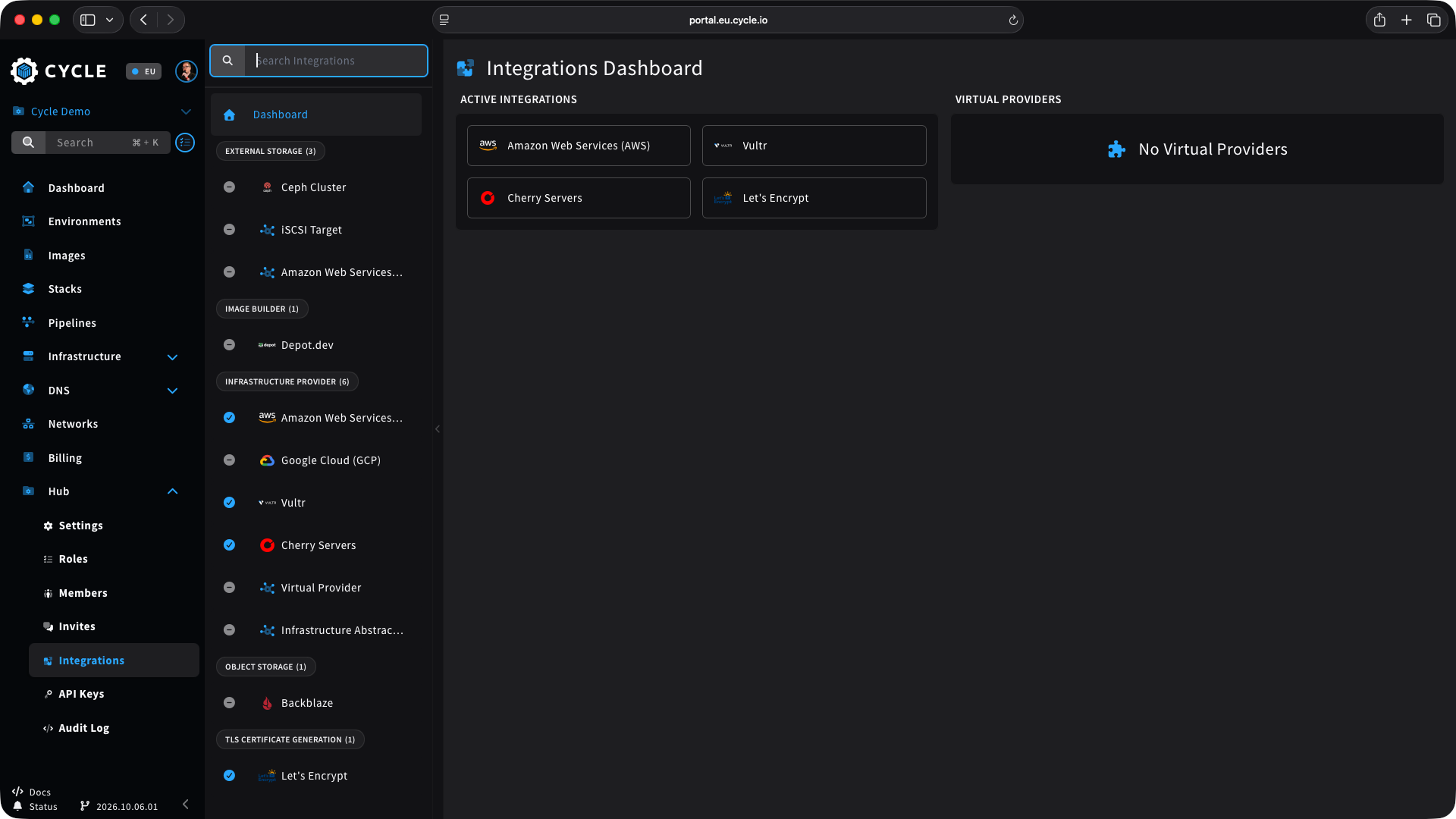Click the Google Cloud logo icon
Viewport: 1456px width, 819px height.
(267, 460)
